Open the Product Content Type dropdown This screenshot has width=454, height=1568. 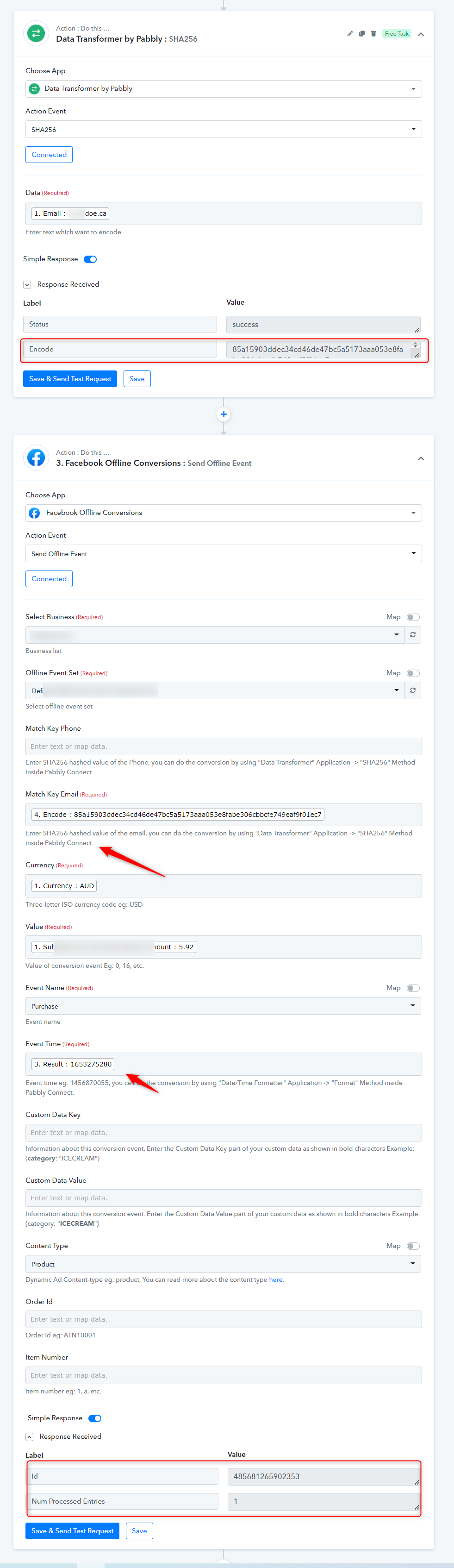pos(224,1264)
